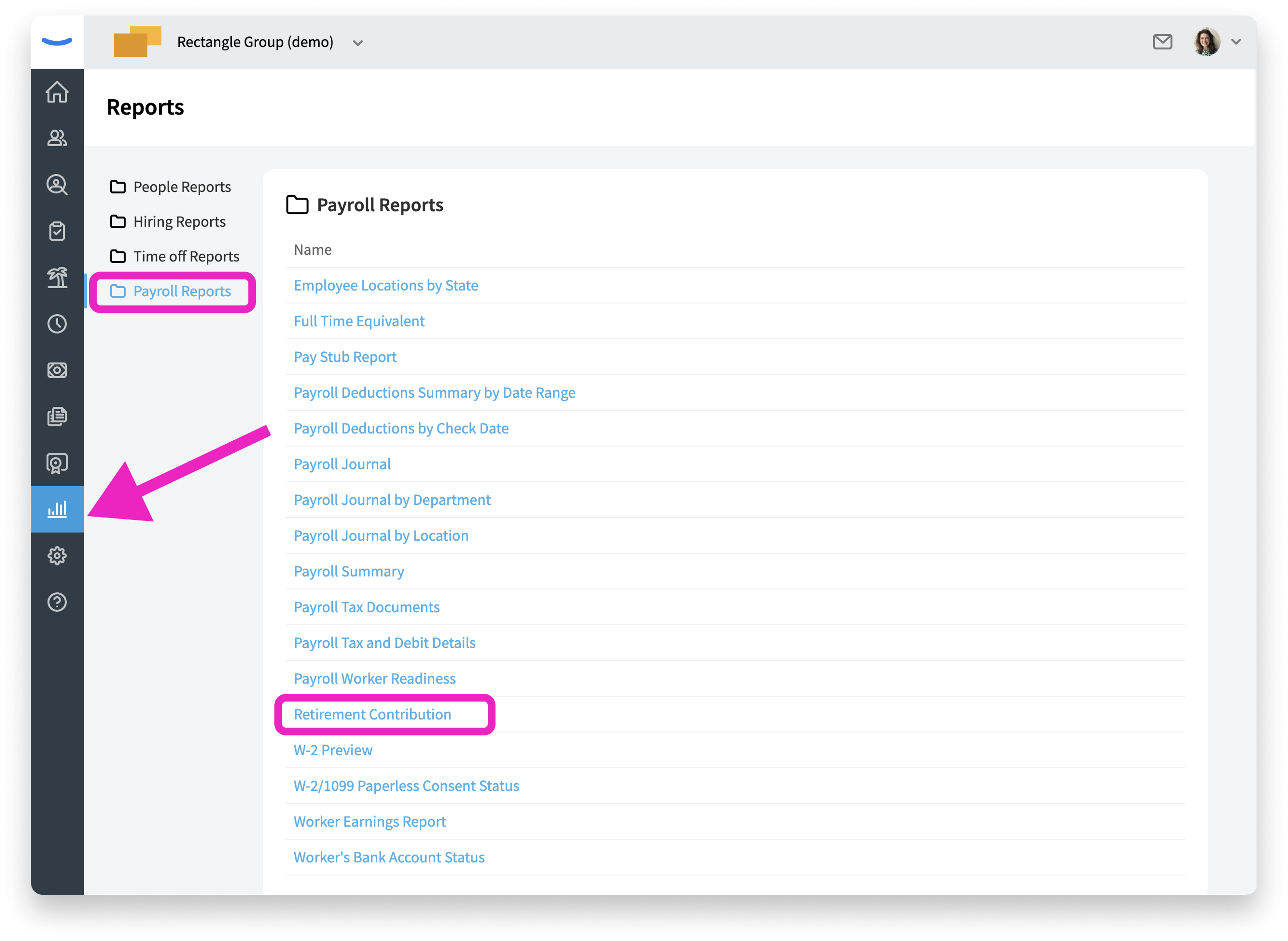Open the Time Tracking clock icon
Image resolution: width=1288 pixels, height=941 pixels.
[x=57, y=324]
